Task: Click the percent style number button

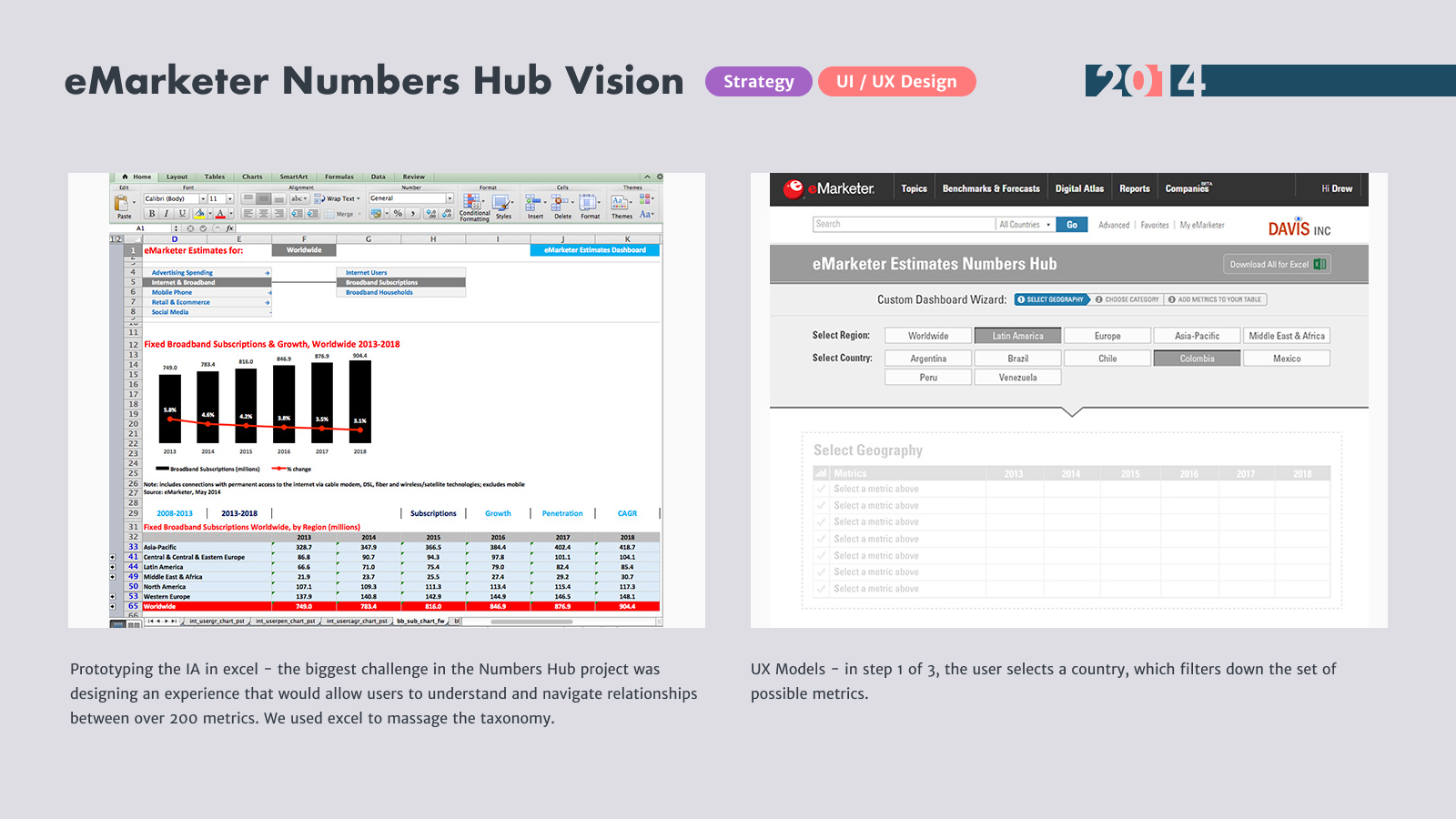Action: (x=398, y=214)
